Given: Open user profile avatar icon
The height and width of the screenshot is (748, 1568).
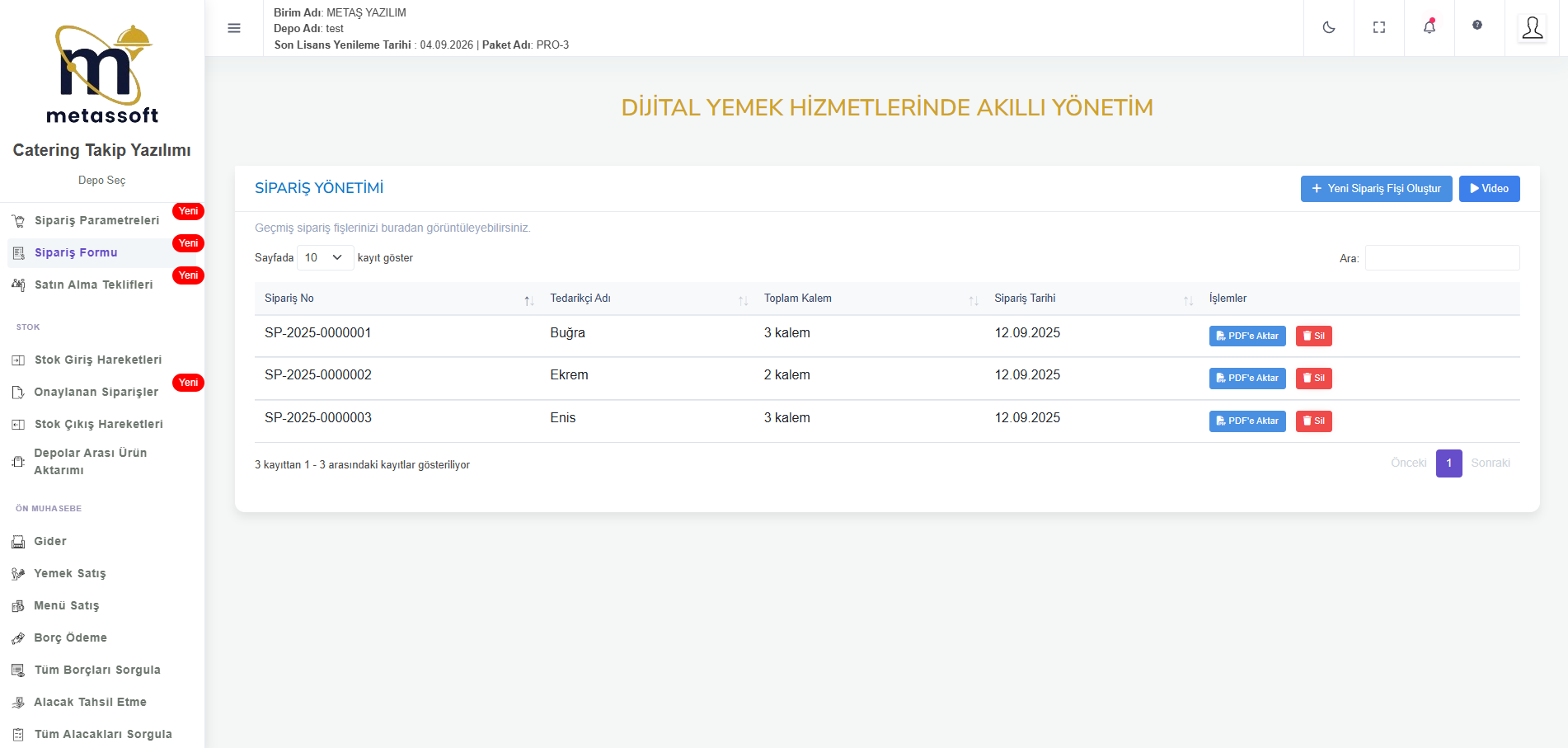Looking at the screenshot, I should click(x=1532, y=28).
